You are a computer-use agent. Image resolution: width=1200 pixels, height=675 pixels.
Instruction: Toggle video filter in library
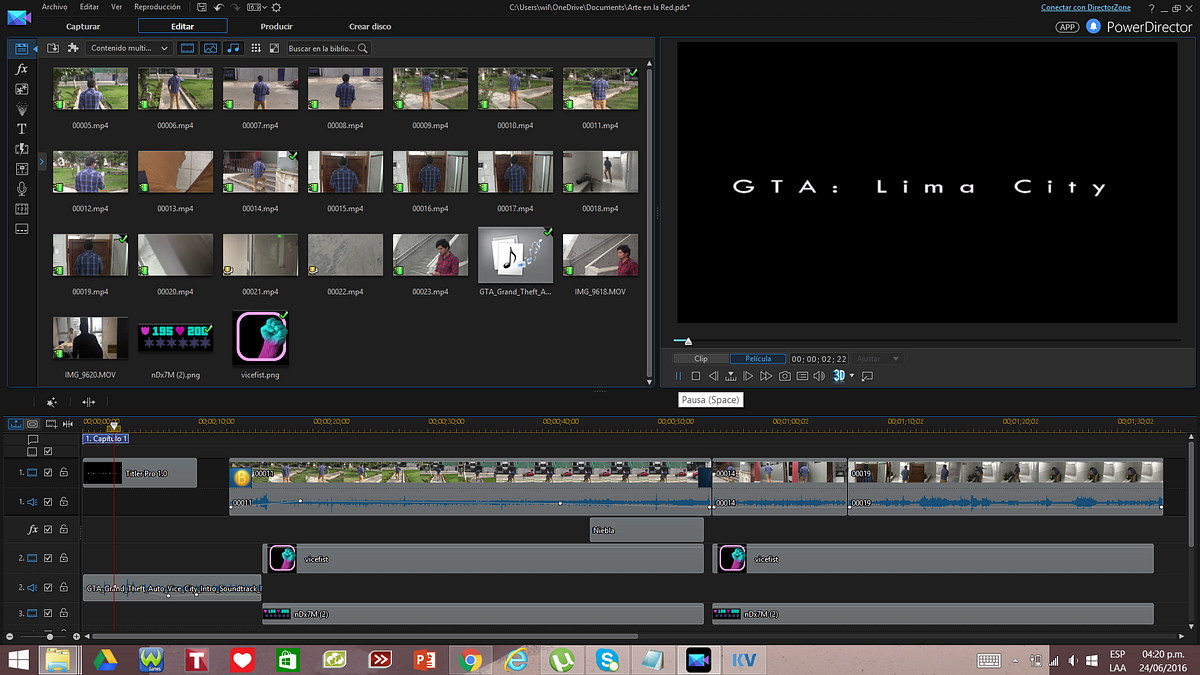tap(187, 48)
